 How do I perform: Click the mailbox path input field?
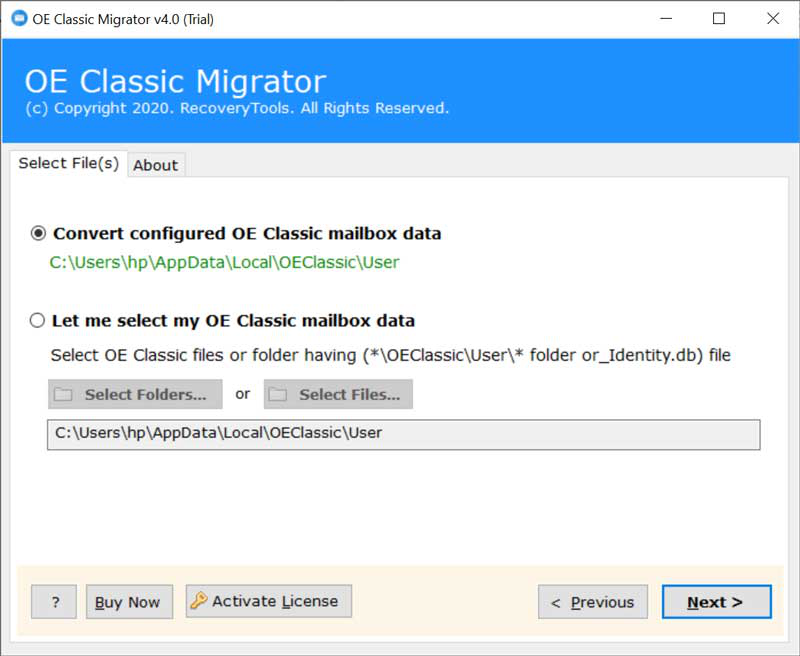404,435
